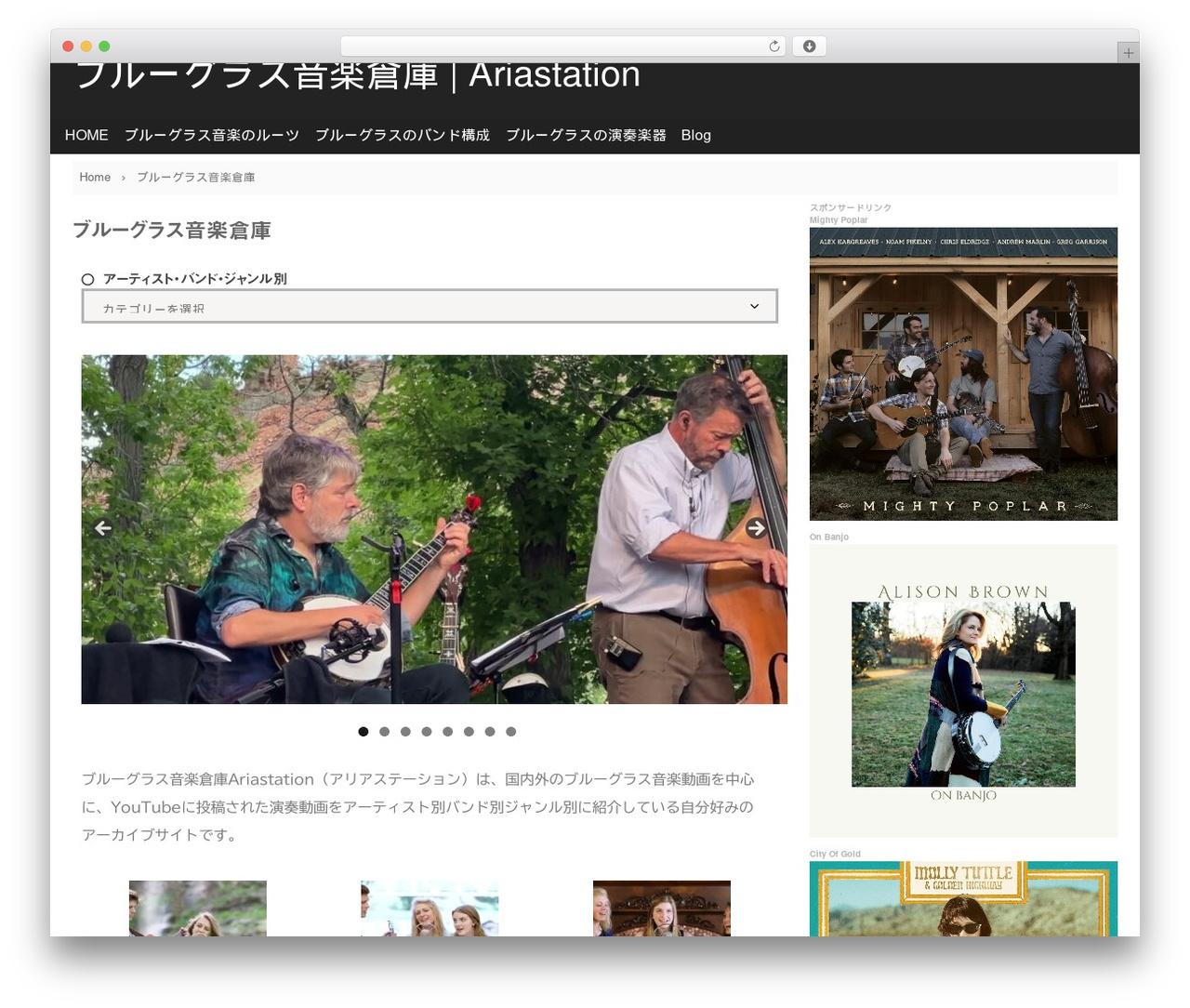Click the ブルーグラス音楽倉庫 page heading
The width and height of the screenshot is (1190, 1008).
[x=172, y=231]
